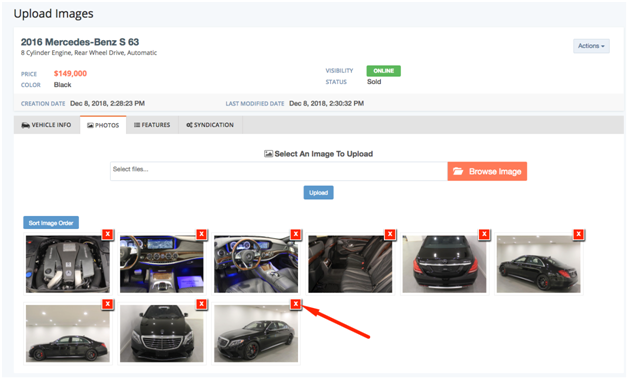Open the front grille thumbnail

click(162, 334)
